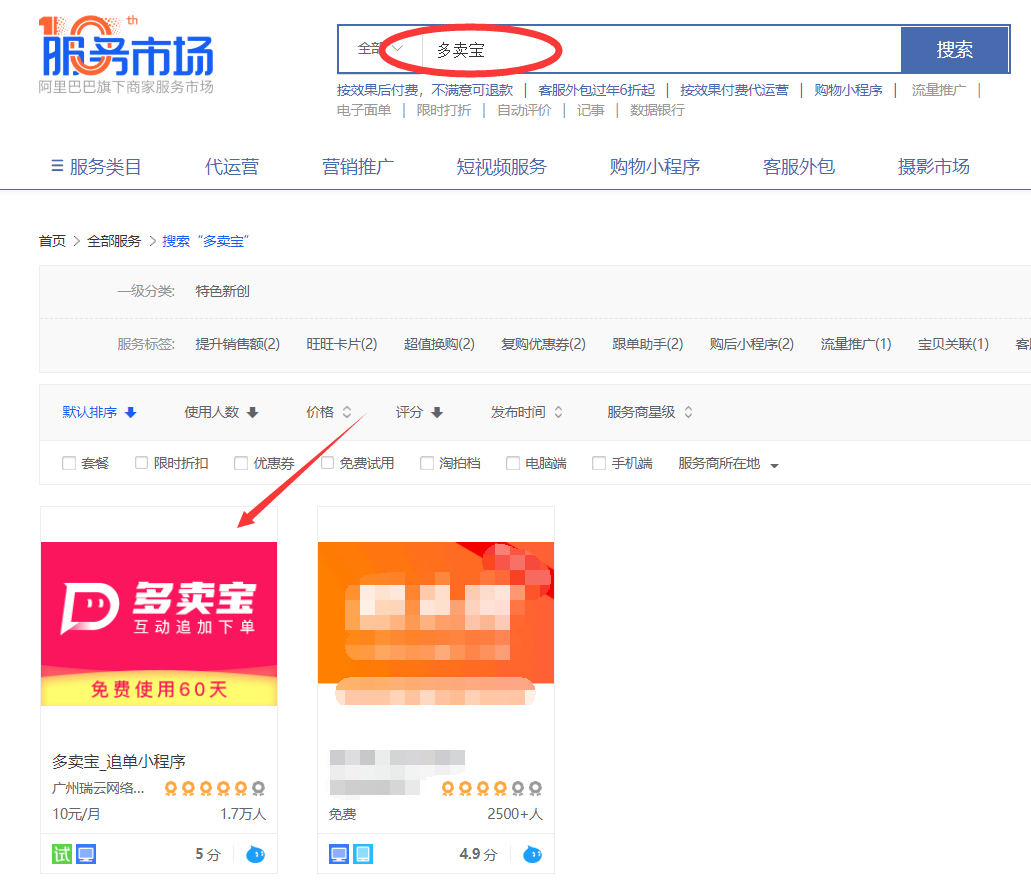Sort results by 评分
This screenshot has height=884, width=1031.
tap(409, 412)
